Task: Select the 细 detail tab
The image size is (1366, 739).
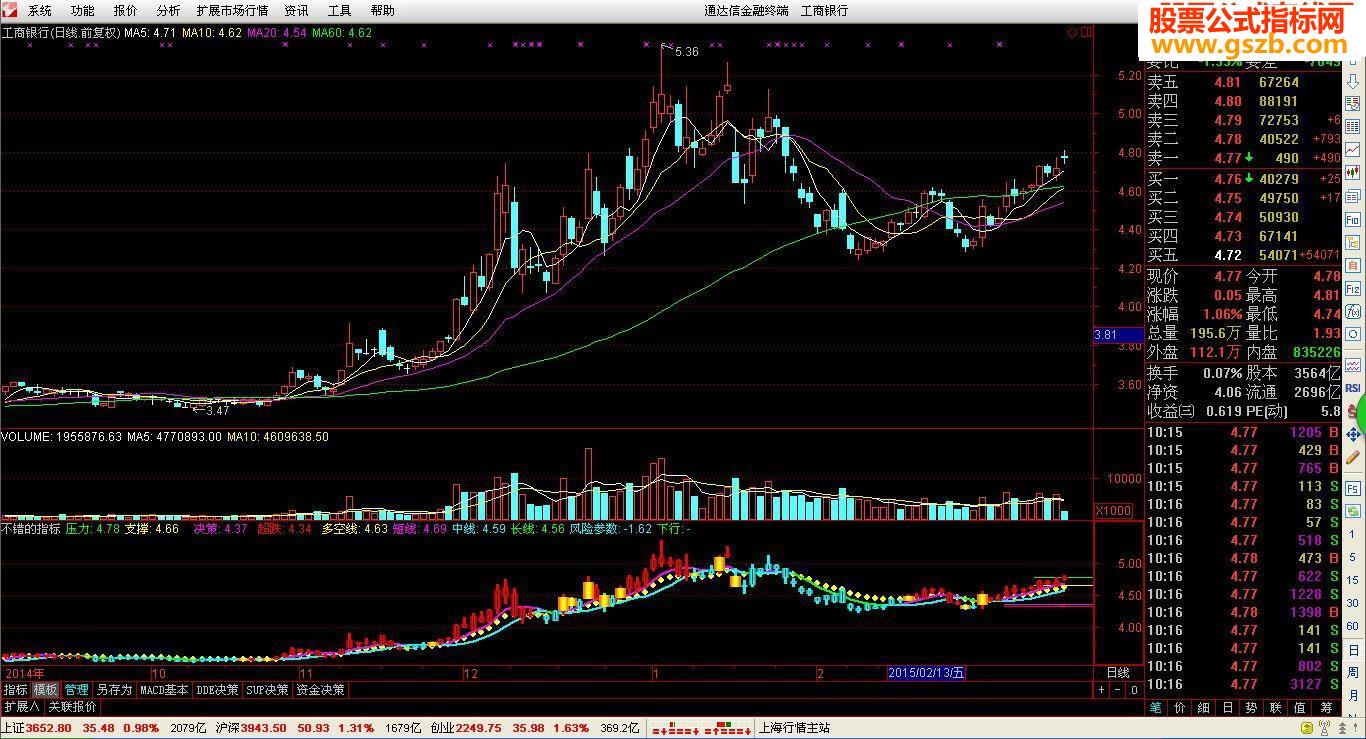Action: coord(1204,707)
